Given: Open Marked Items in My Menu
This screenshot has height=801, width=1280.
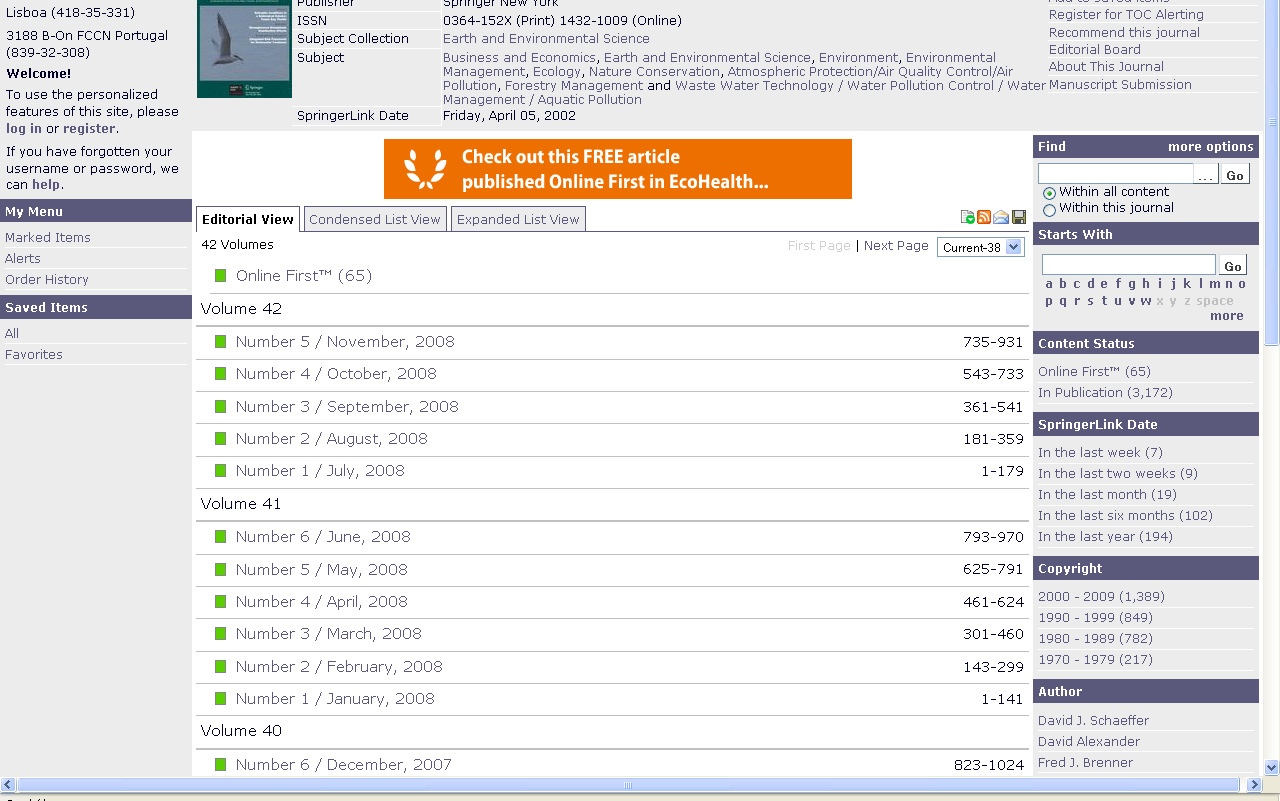Looking at the screenshot, I should coord(48,237).
